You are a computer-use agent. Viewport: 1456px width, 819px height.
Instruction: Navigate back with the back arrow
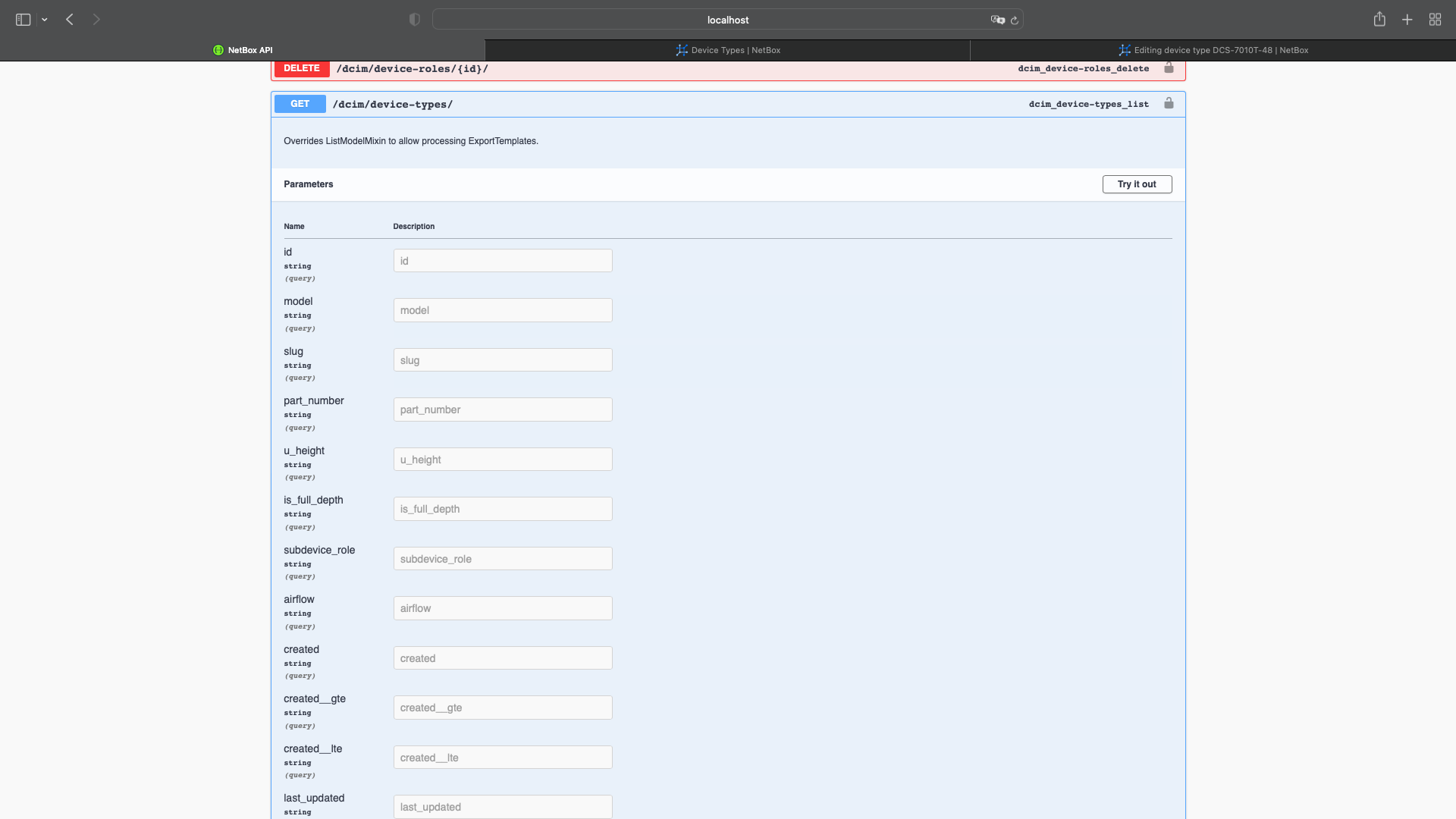[x=70, y=19]
